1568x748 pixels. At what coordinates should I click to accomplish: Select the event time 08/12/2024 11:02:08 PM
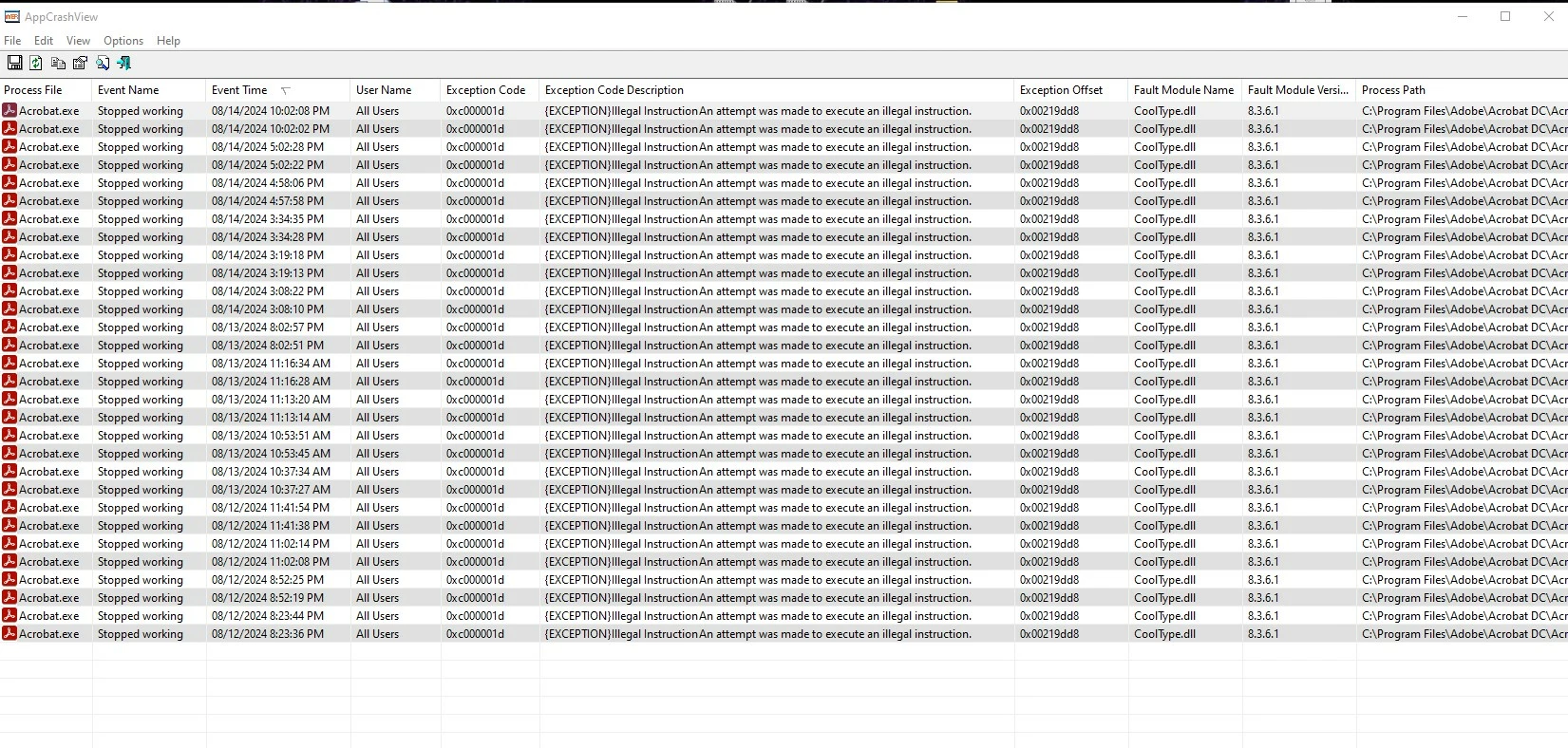pos(271,562)
